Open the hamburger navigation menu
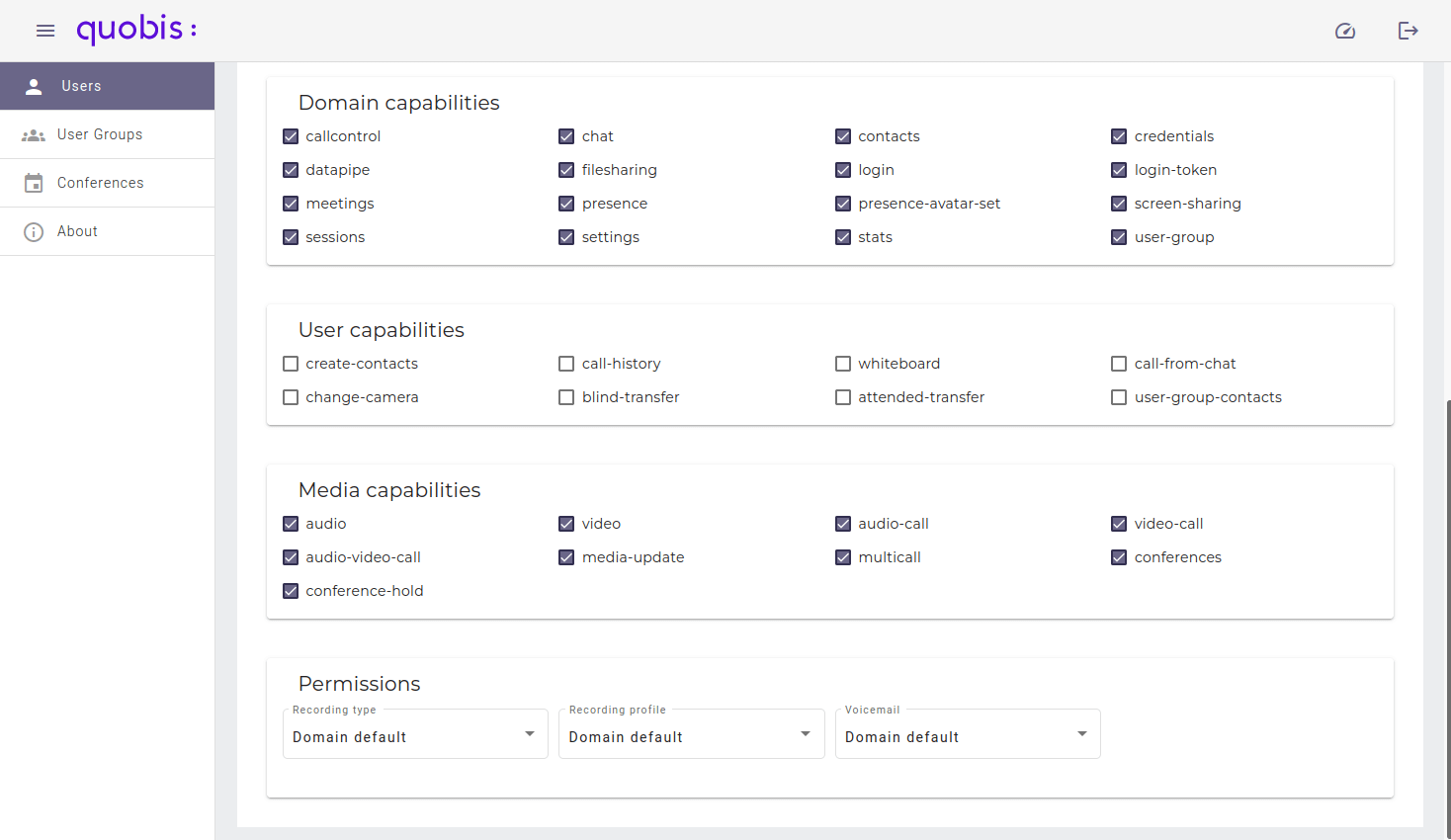 click(x=45, y=31)
